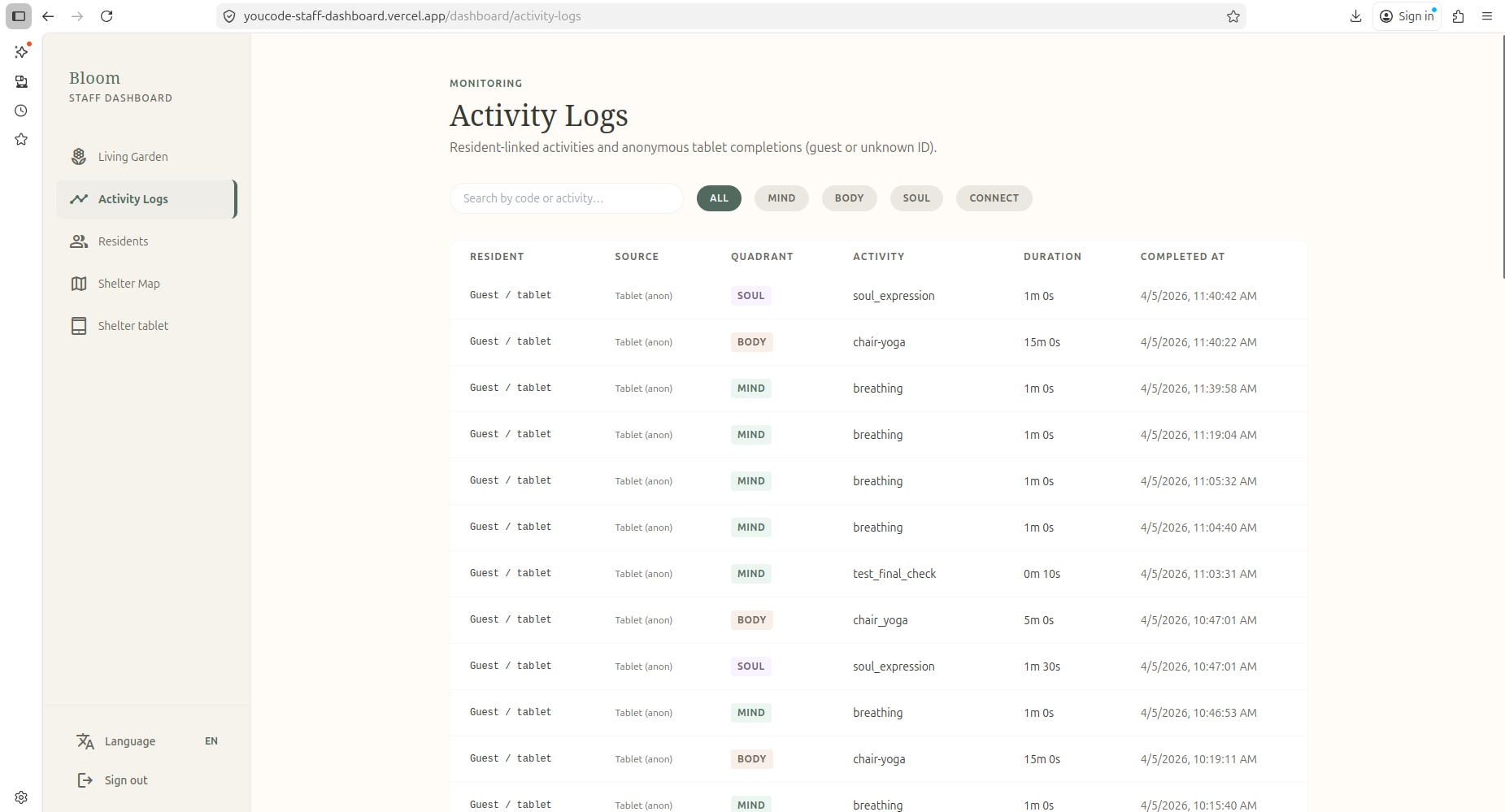Click the DURATION column header
Image resolution: width=1505 pixels, height=812 pixels.
1052,257
